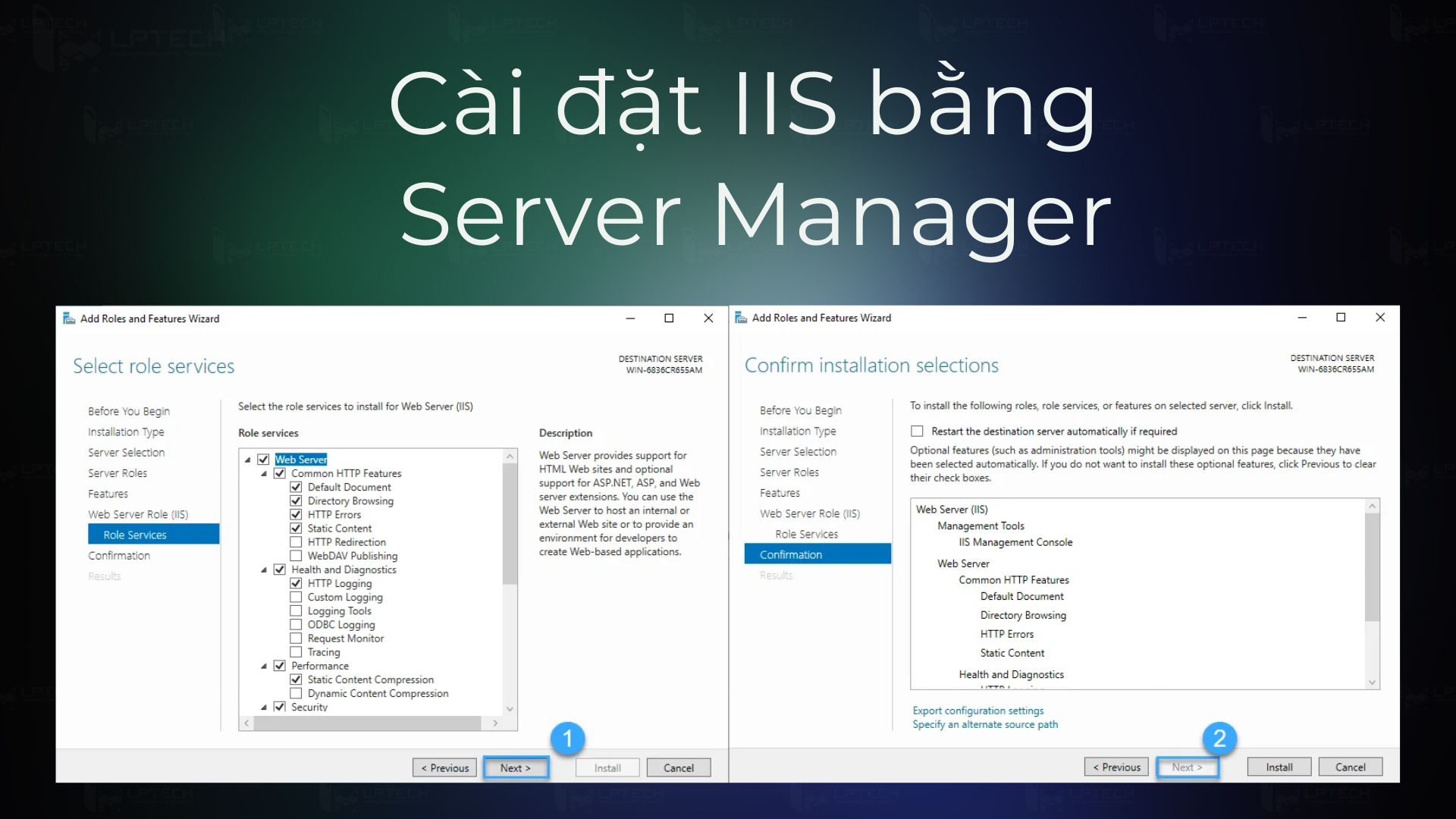Maximize the left Add Roles wizard window
The height and width of the screenshot is (819, 1456).
(x=669, y=318)
